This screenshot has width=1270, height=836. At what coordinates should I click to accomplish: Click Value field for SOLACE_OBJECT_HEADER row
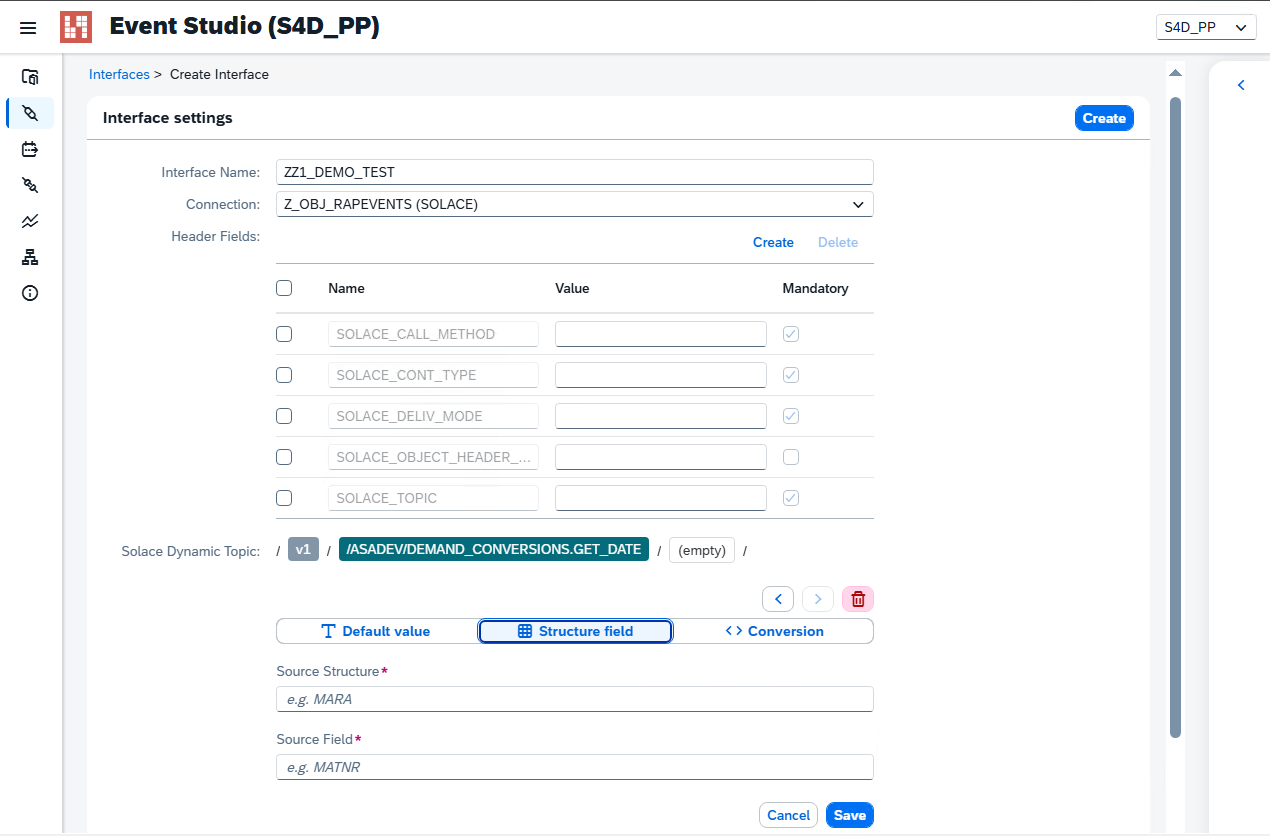point(661,457)
